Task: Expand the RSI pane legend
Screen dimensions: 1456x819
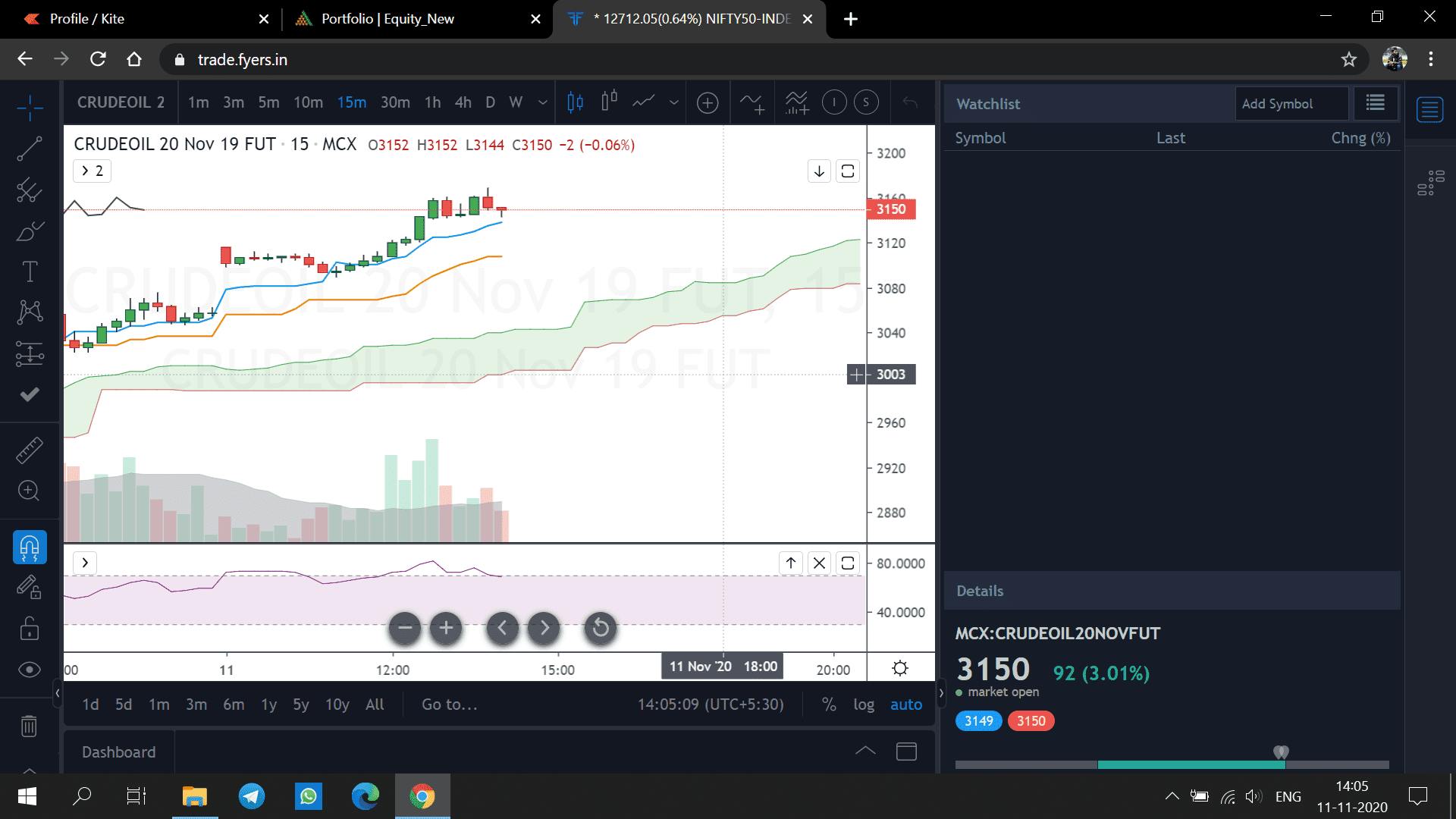Action: click(x=85, y=563)
